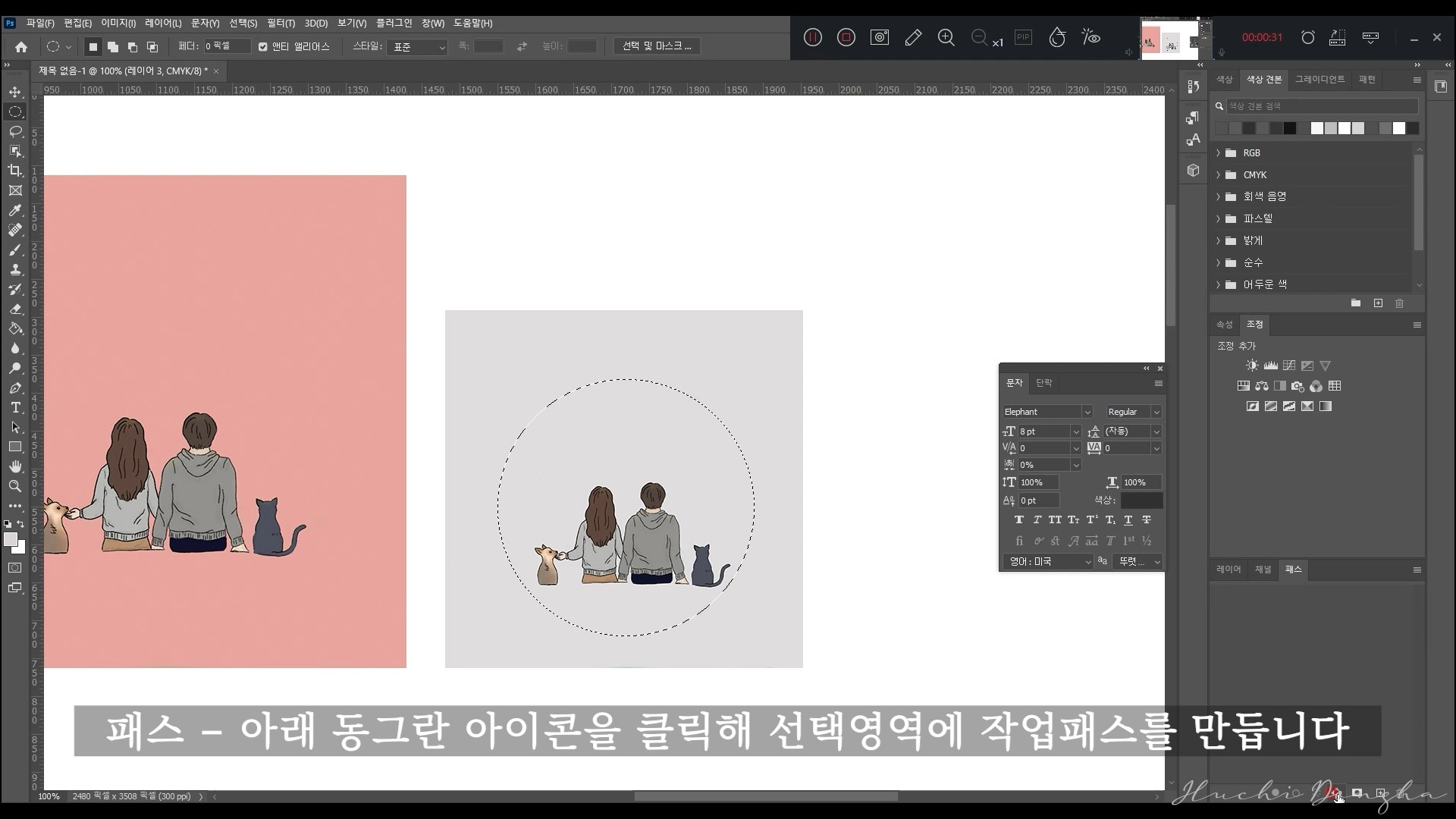Select the Move tool

(x=15, y=92)
